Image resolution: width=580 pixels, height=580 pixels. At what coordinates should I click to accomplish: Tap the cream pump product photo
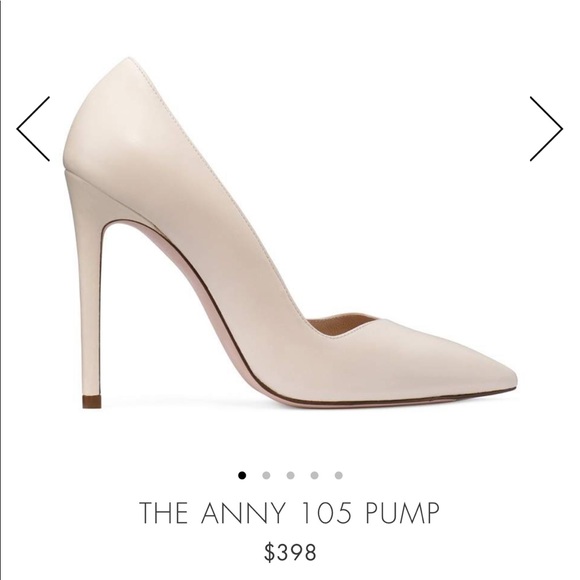click(x=290, y=233)
